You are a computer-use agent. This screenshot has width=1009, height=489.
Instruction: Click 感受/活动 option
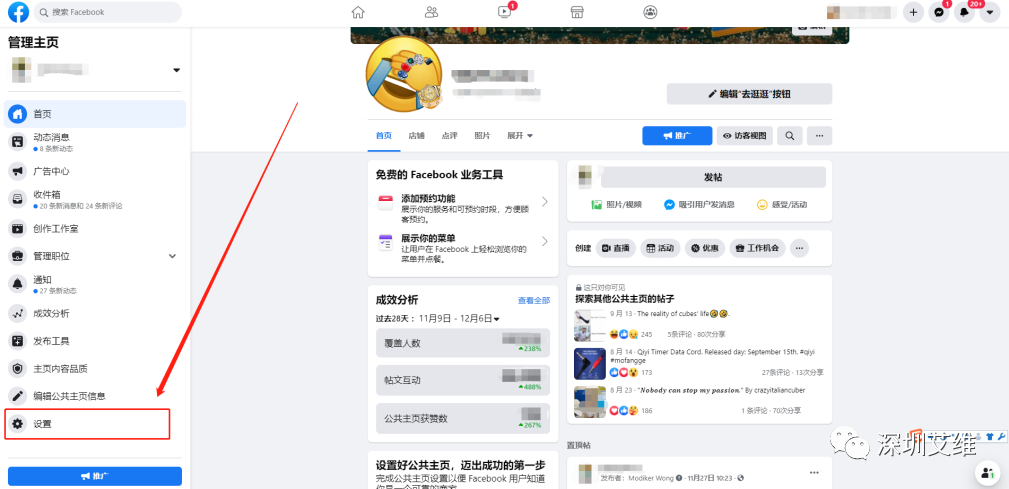point(782,205)
